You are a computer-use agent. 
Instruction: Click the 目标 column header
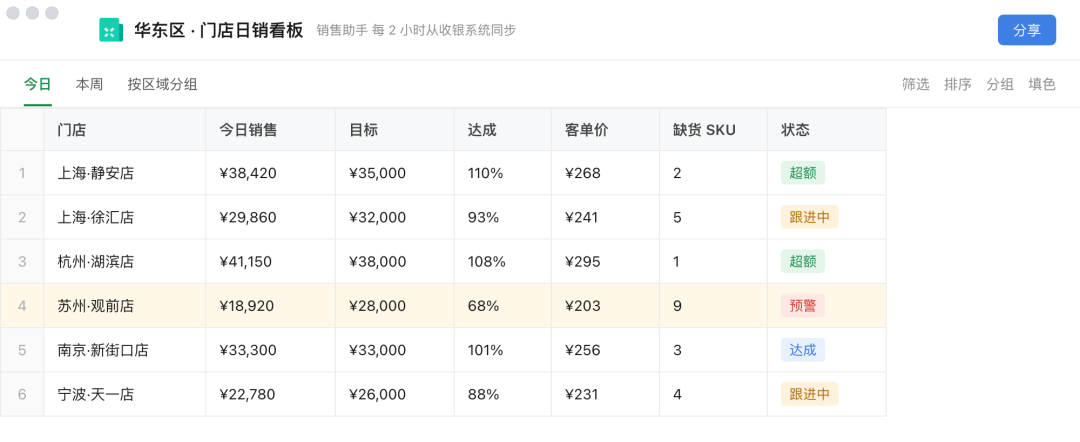coord(395,129)
